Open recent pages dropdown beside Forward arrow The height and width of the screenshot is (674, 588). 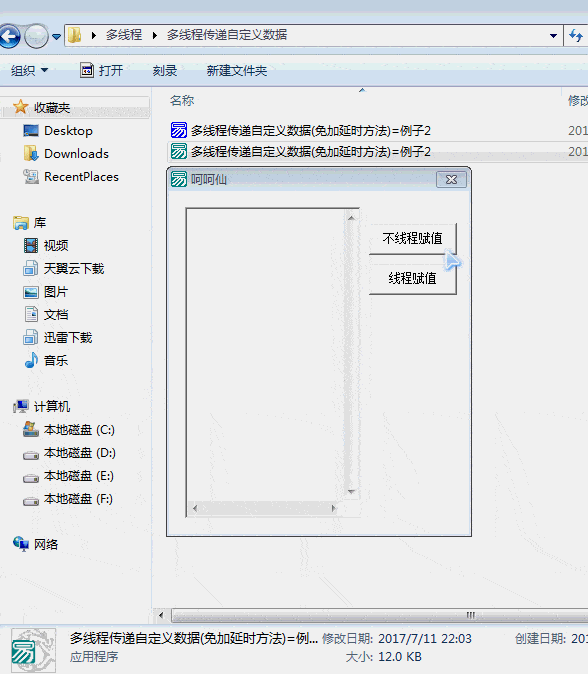point(56,37)
